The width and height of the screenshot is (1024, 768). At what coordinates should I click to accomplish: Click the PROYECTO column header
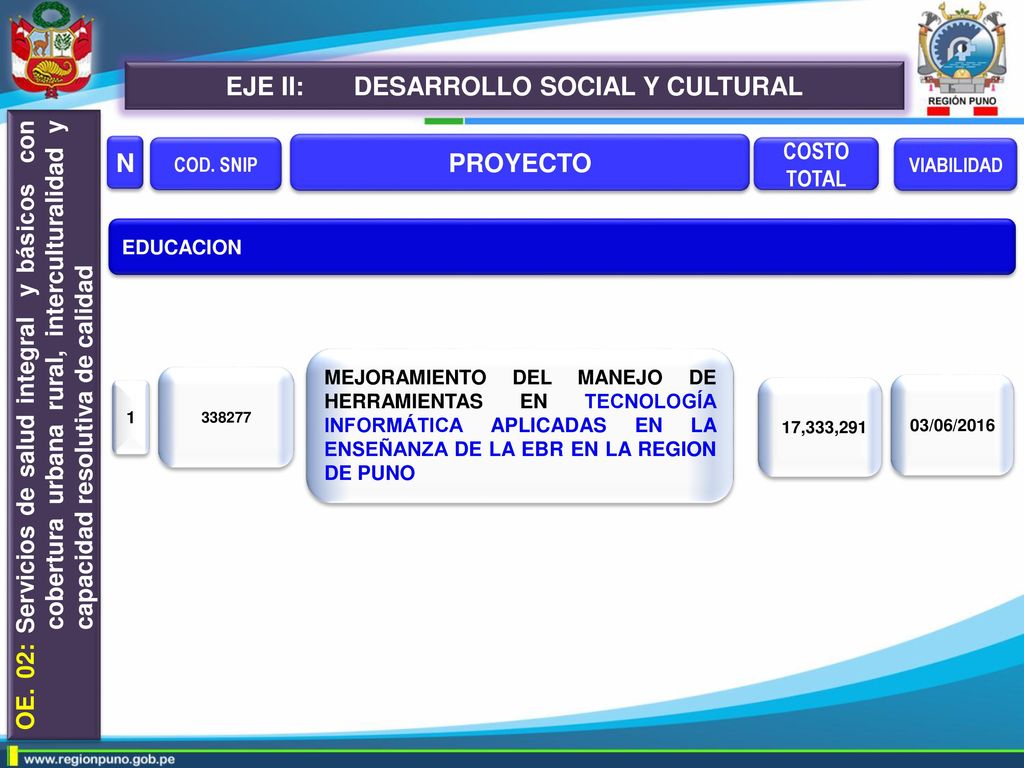(520, 163)
